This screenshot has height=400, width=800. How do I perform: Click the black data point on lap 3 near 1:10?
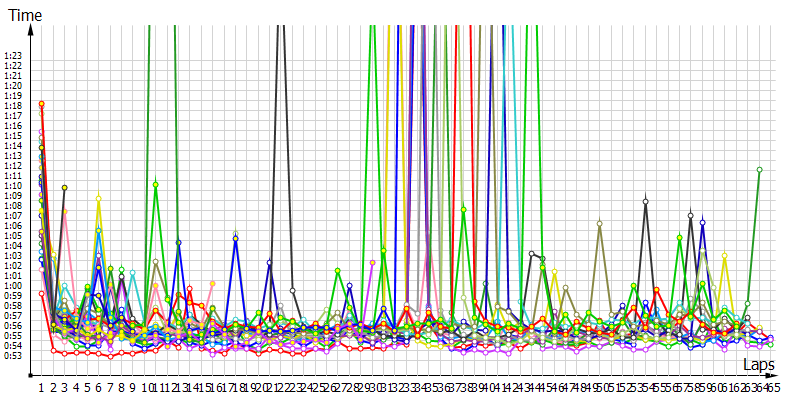(64, 187)
